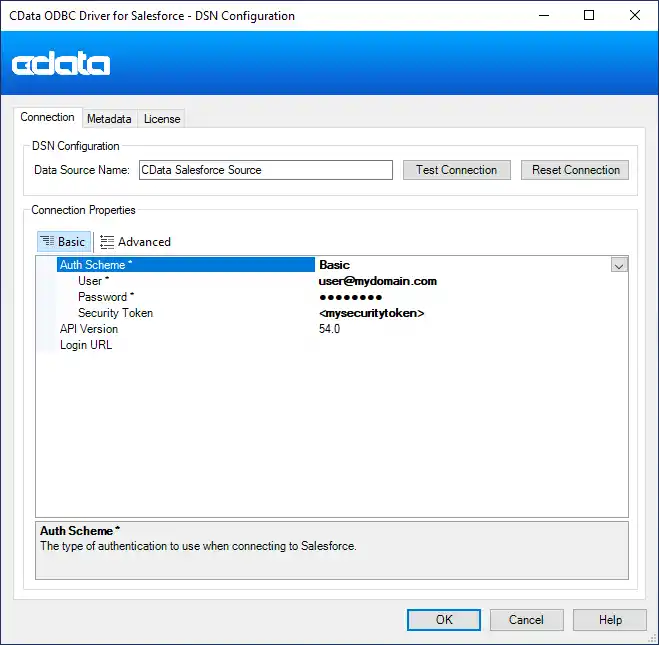Screen dimensions: 659x645
Task: Dismiss the dialog with Cancel
Action: point(526,620)
